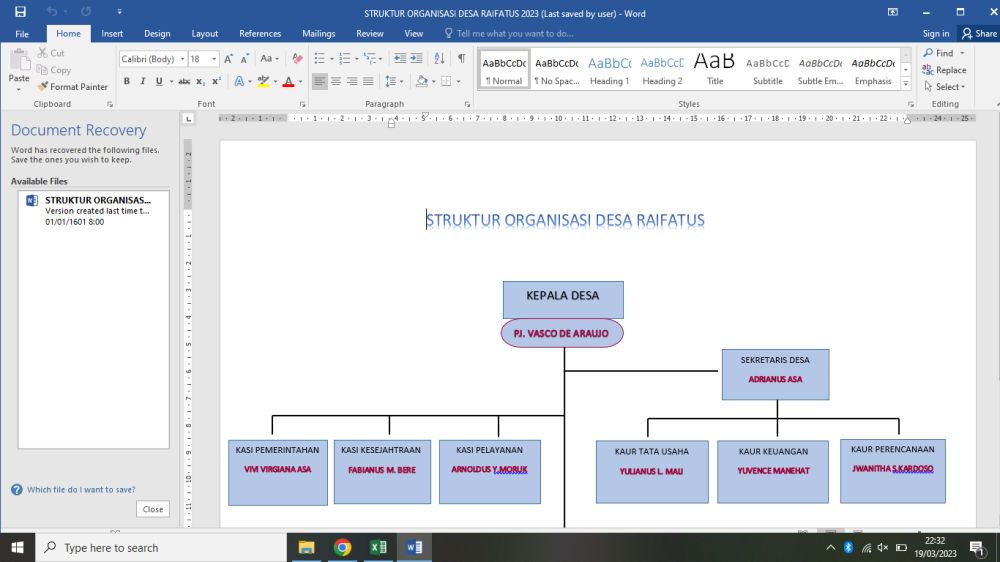Increase font size with Grow Font icon
This screenshot has height=562, width=1000.
228,59
